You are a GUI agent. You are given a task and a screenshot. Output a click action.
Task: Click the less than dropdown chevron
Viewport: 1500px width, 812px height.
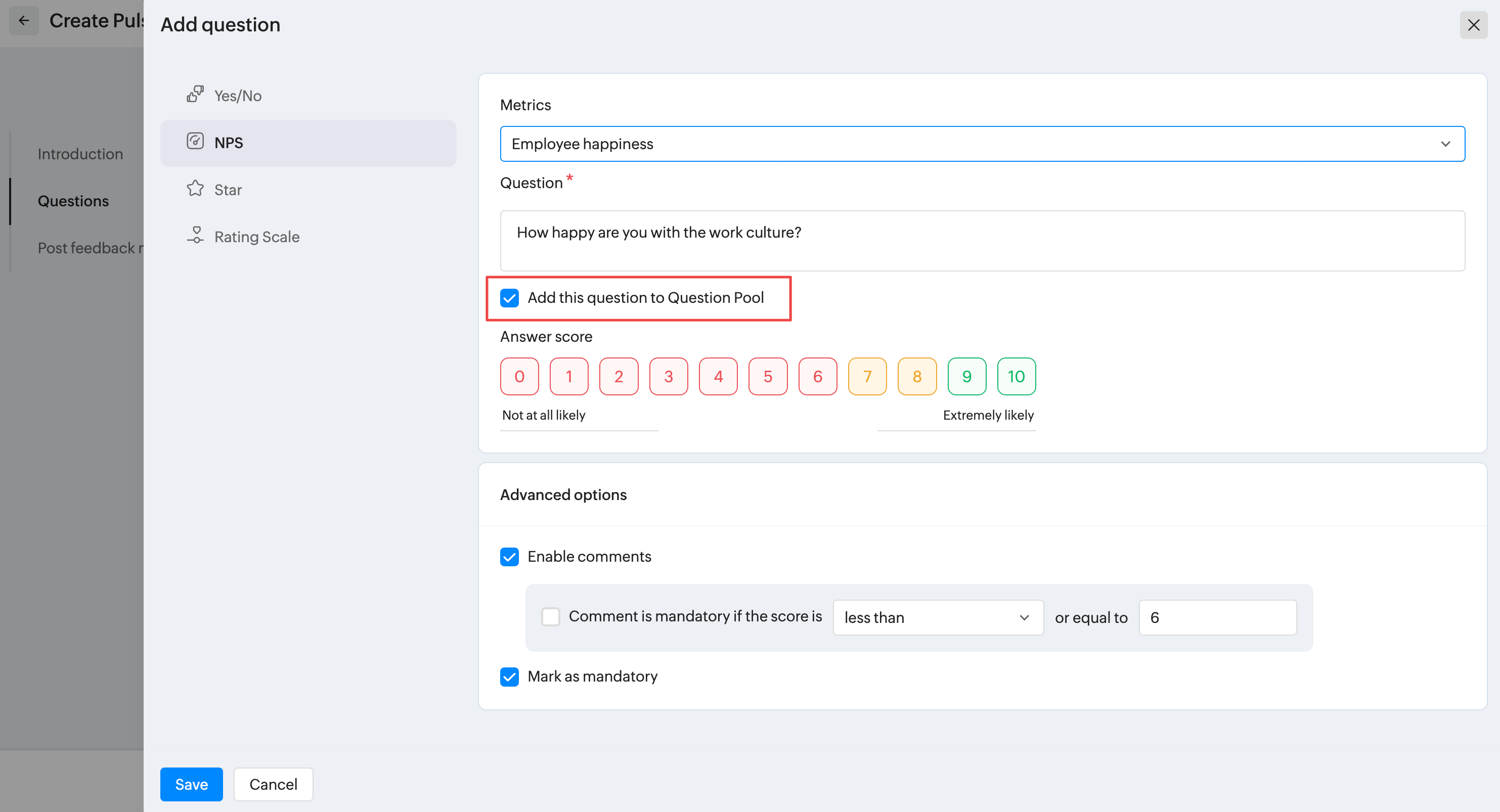[1024, 617]
